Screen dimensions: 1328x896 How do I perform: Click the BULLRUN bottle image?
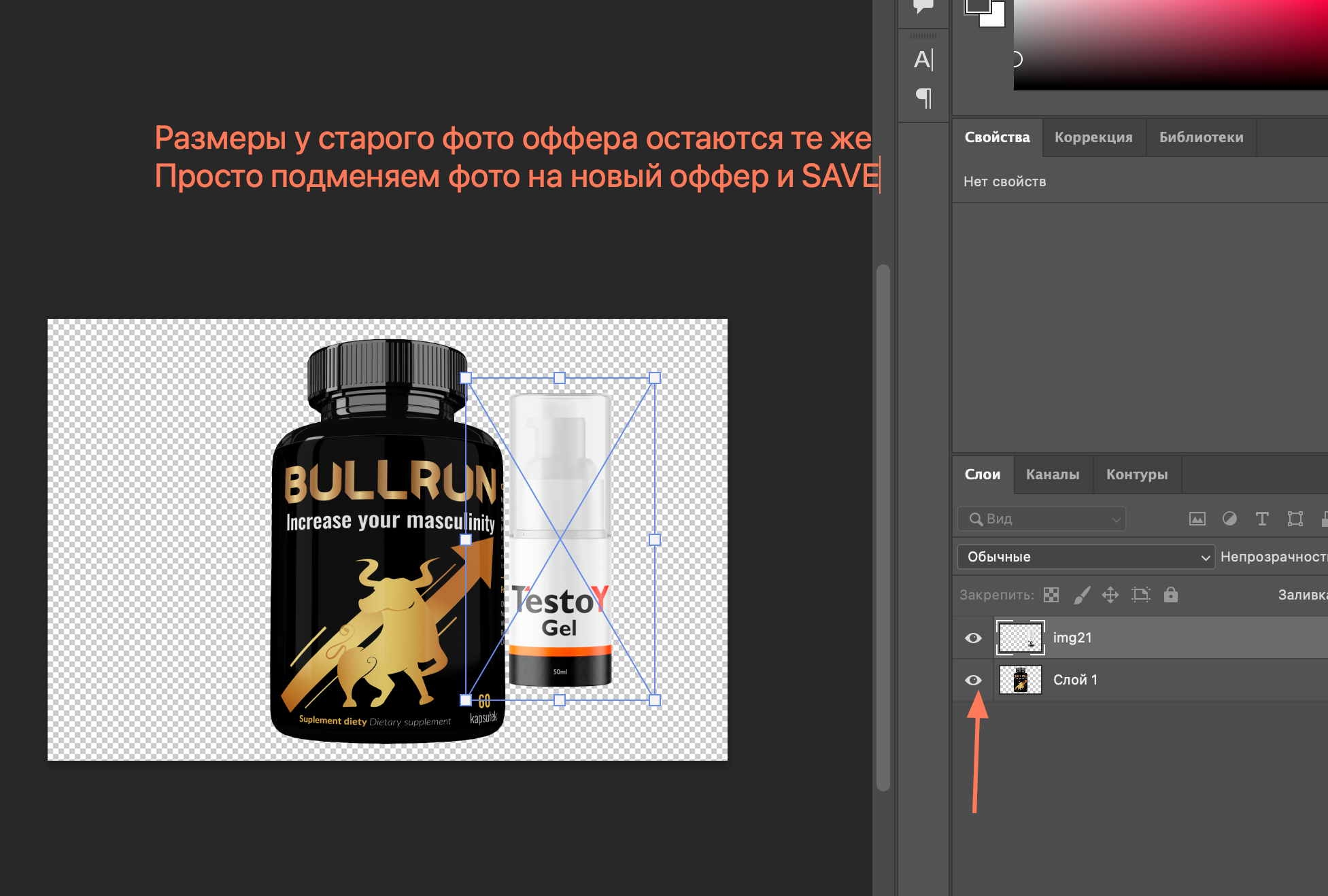click(386, 541)
